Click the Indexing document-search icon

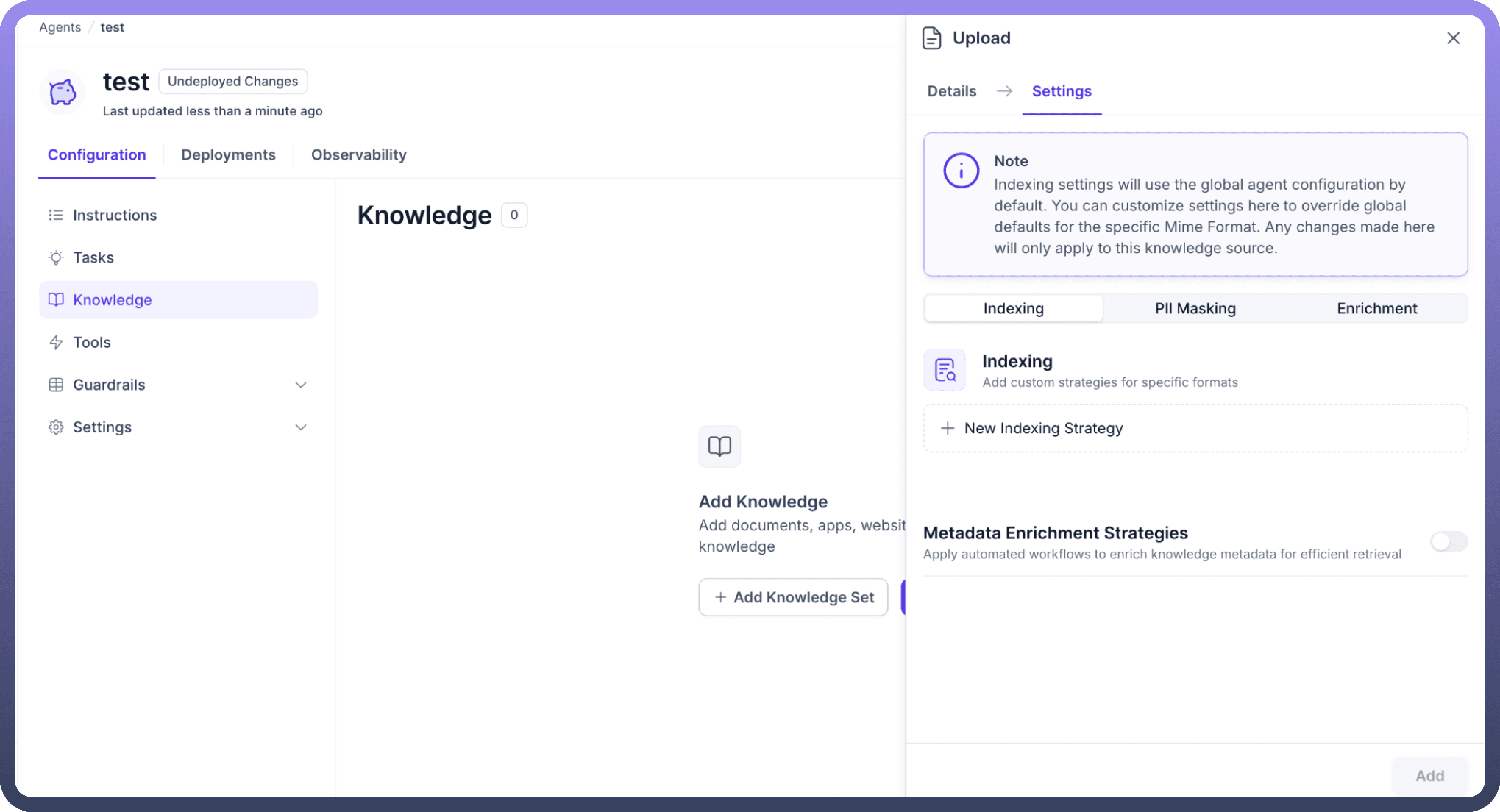pyautogui.click(x=945, y=370)
